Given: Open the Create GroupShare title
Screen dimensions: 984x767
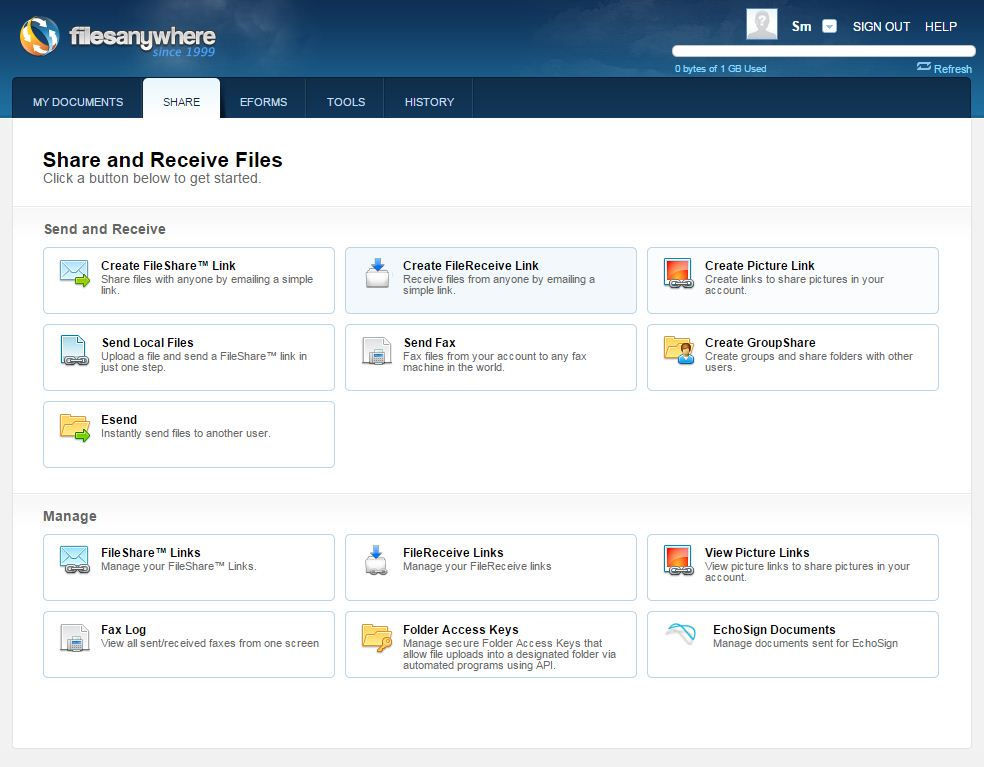Looking at the screenshot, I should click(x=760, y=343).
